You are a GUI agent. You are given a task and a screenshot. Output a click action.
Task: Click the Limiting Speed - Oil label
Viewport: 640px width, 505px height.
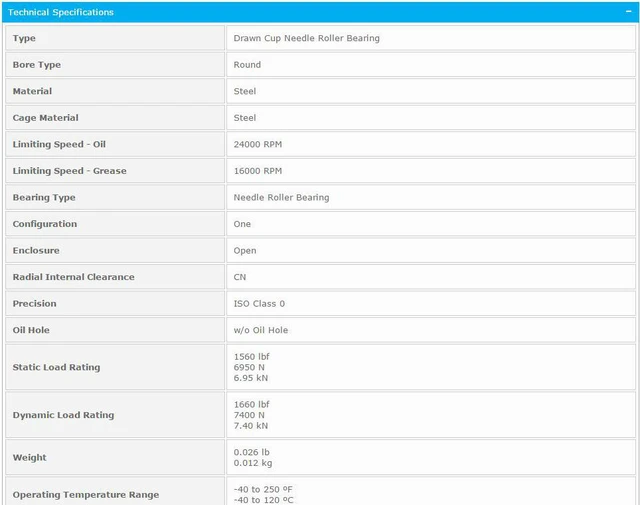pyautogui.click(x=59, y=145)
